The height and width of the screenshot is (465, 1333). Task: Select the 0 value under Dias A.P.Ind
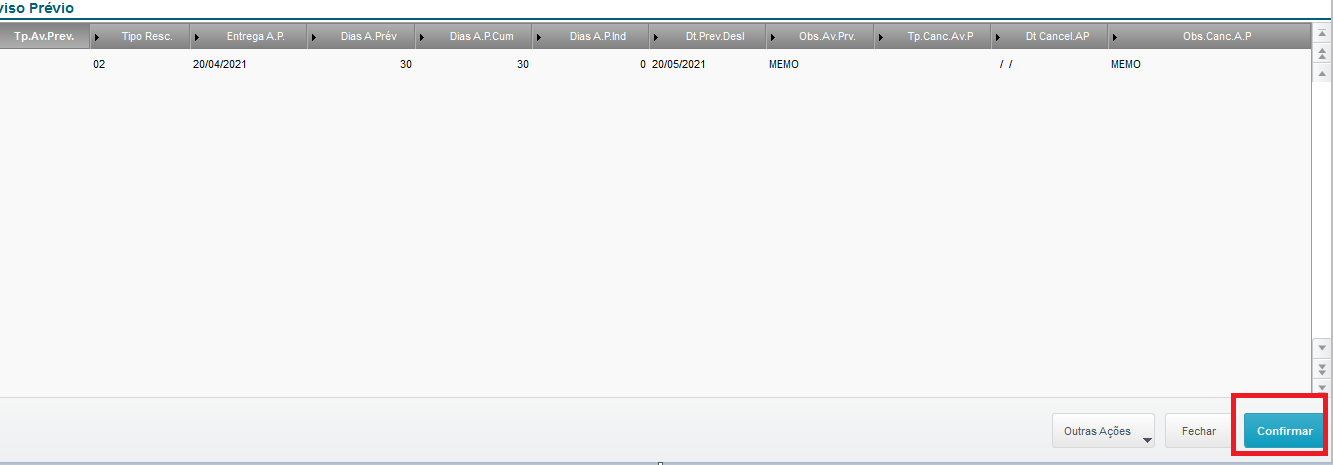[x=591, y=64]
